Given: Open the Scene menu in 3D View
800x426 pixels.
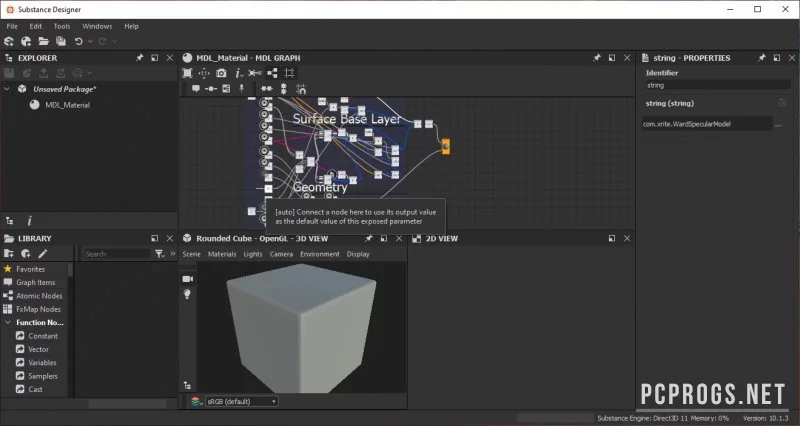Looking at the screenshot, I should 191,254.
